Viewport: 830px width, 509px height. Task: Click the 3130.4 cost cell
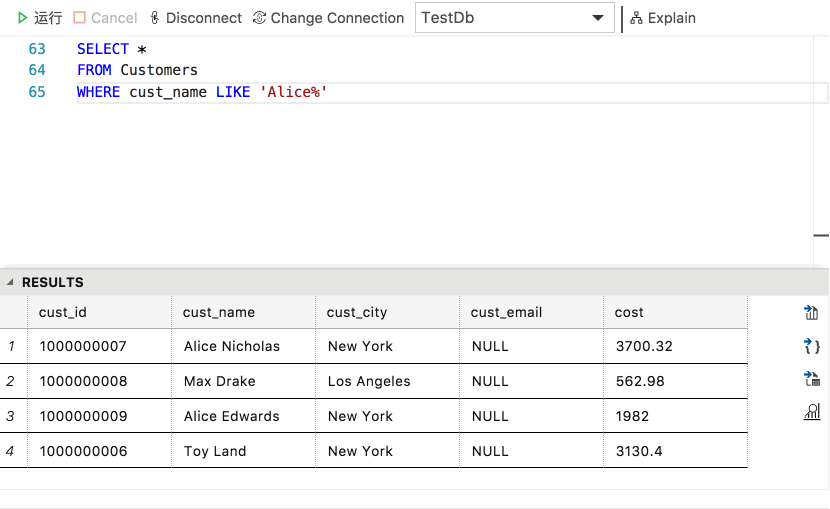pos(675,451)
